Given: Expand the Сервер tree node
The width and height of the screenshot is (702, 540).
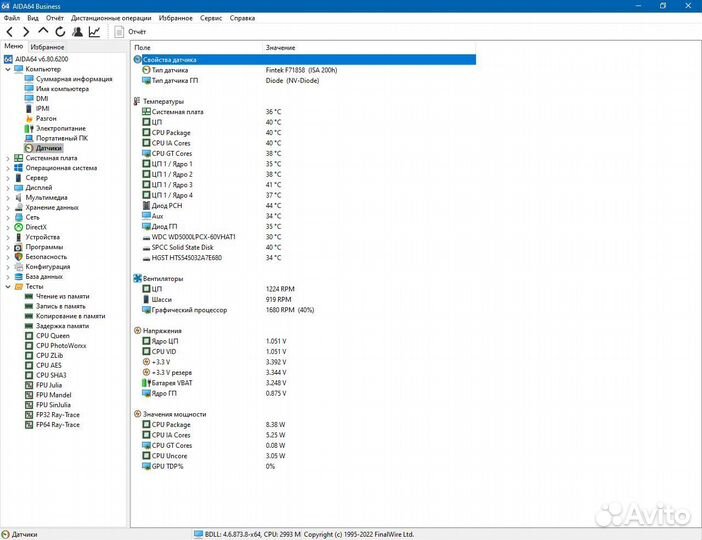Looking at the screenshot, I should [8, 178].
